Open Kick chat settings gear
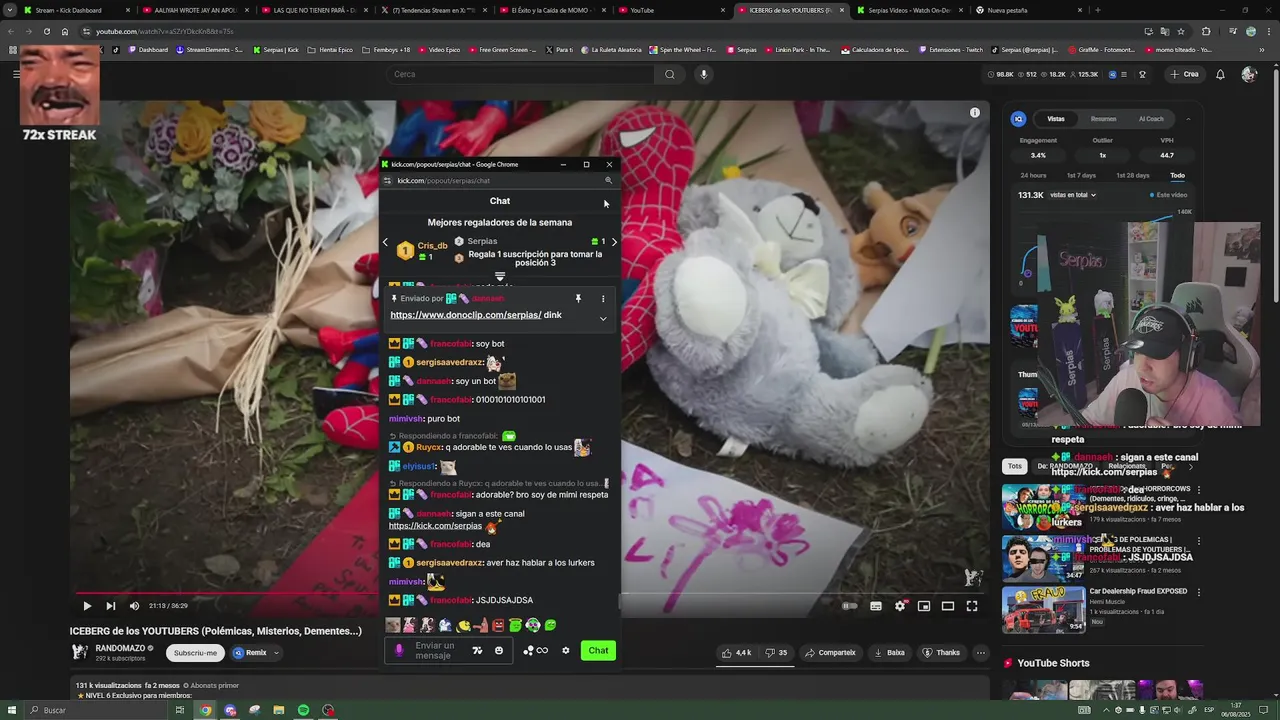The width and height of the screenshot is (1280, 720). (566, 651)
